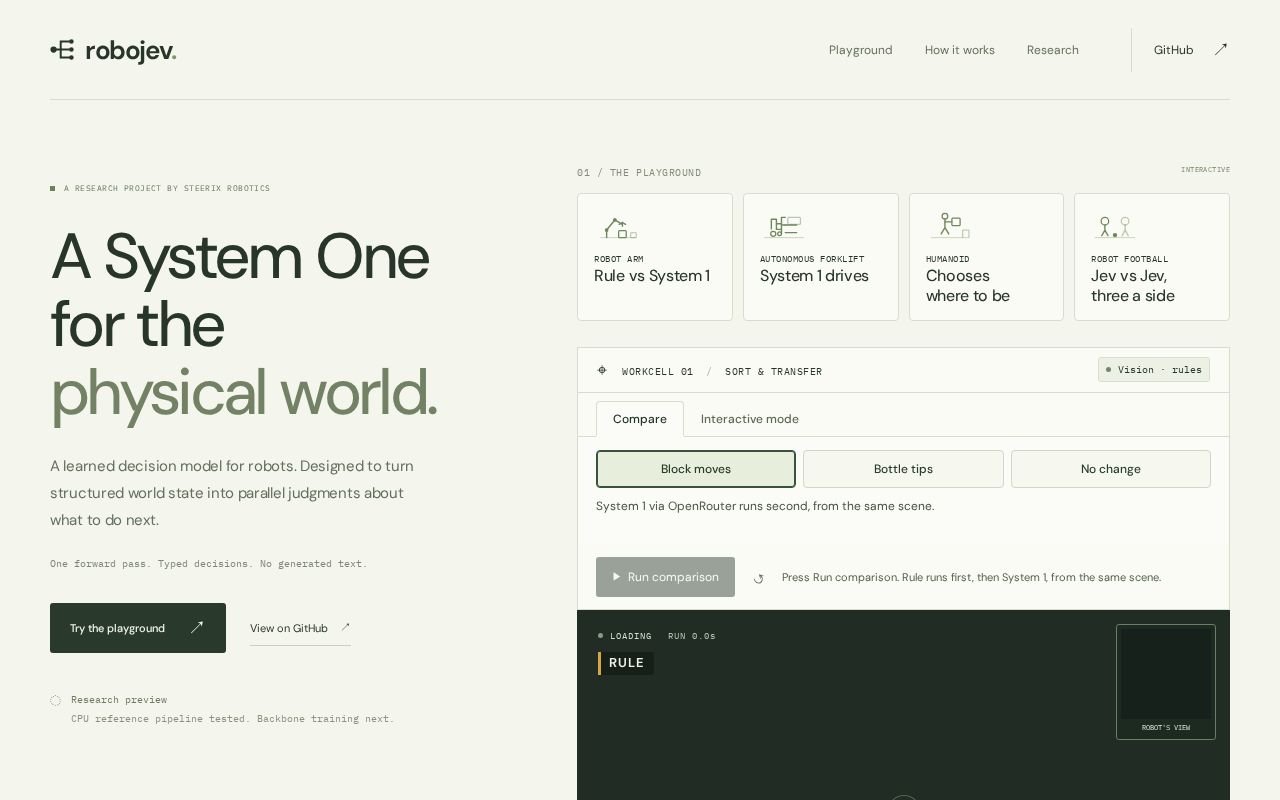The height and width of the screenshot is (800, 1280).
Task: Choose the Bottle tips scenario
Action: point(903,469)
